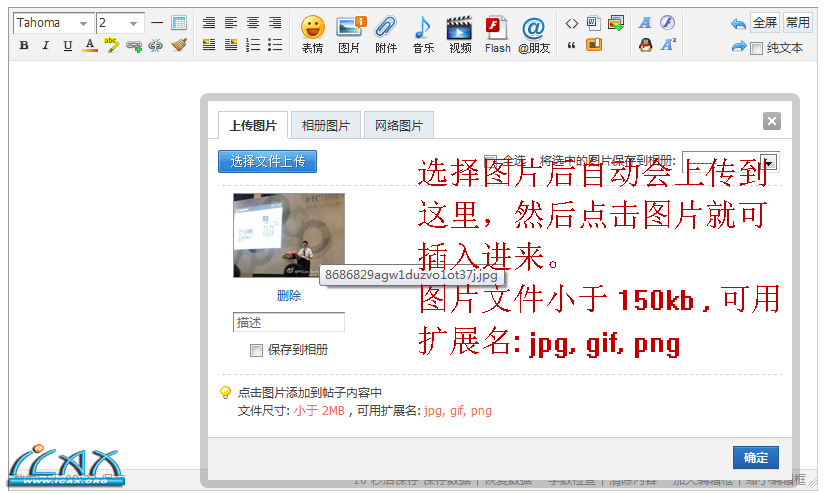Click the blue Flash-style round icon
The image size is (824, 493).
coord(667,23)
